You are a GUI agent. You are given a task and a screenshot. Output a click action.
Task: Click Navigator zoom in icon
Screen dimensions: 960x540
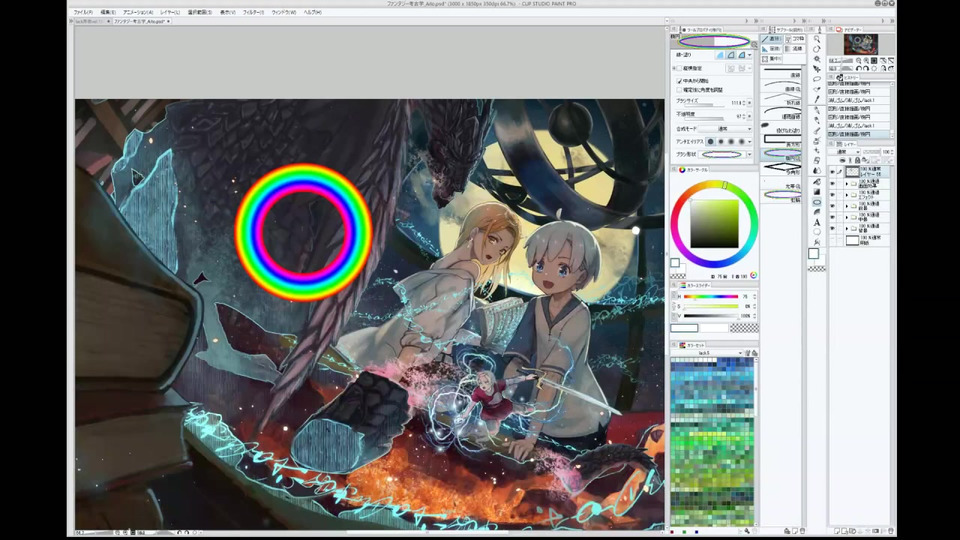tap(866, 60)
